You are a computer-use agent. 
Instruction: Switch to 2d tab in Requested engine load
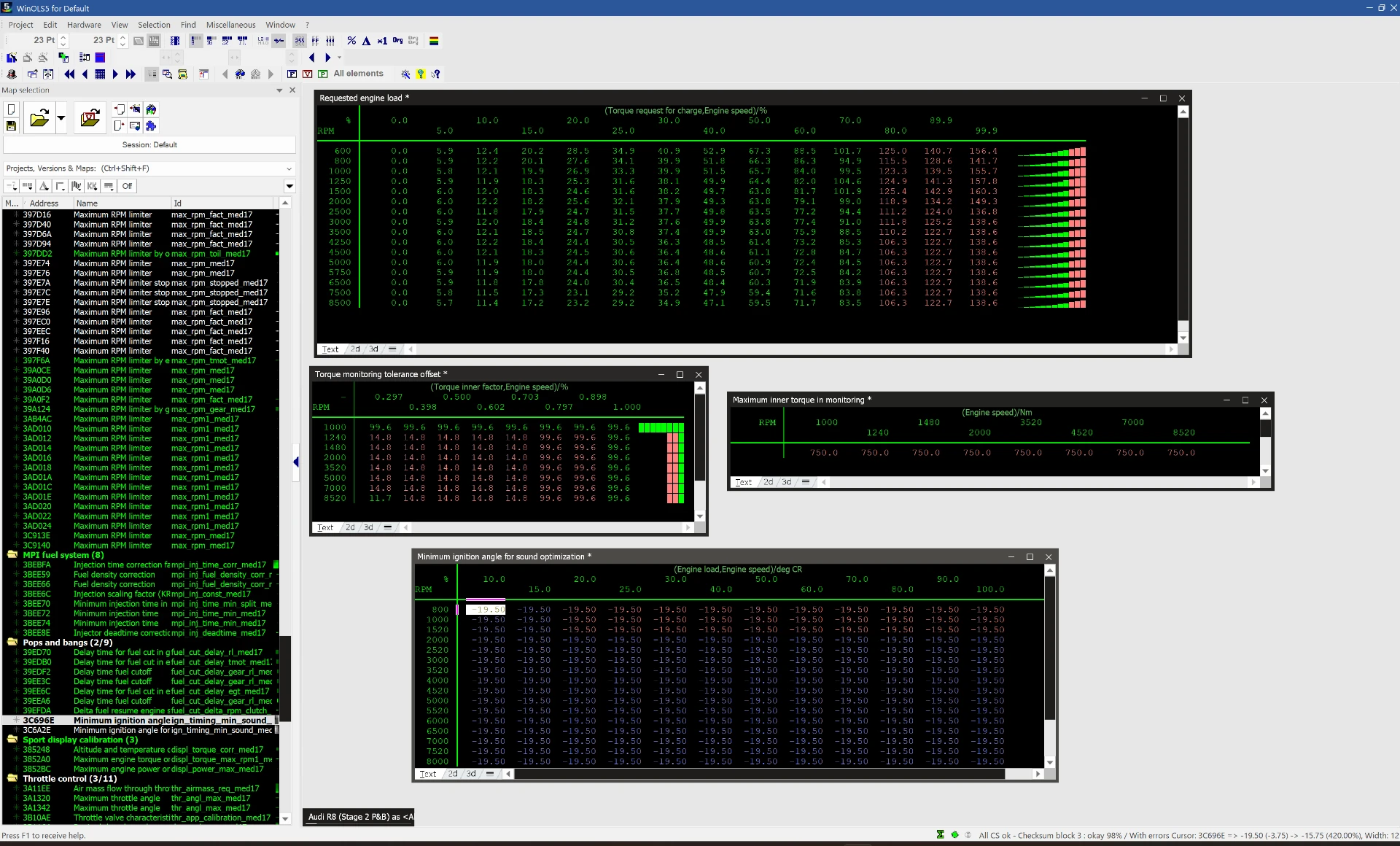(355, 349)
